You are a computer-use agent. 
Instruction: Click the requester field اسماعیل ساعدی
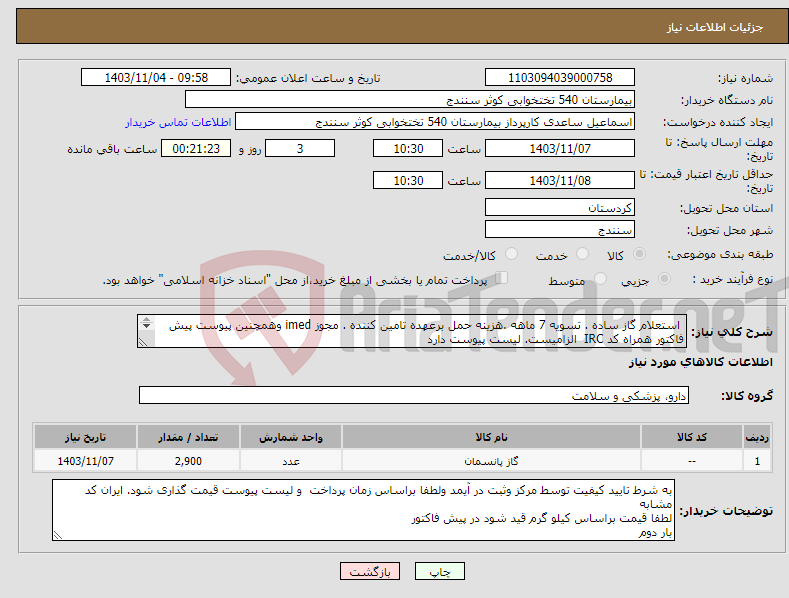click(x=435, y=122)
